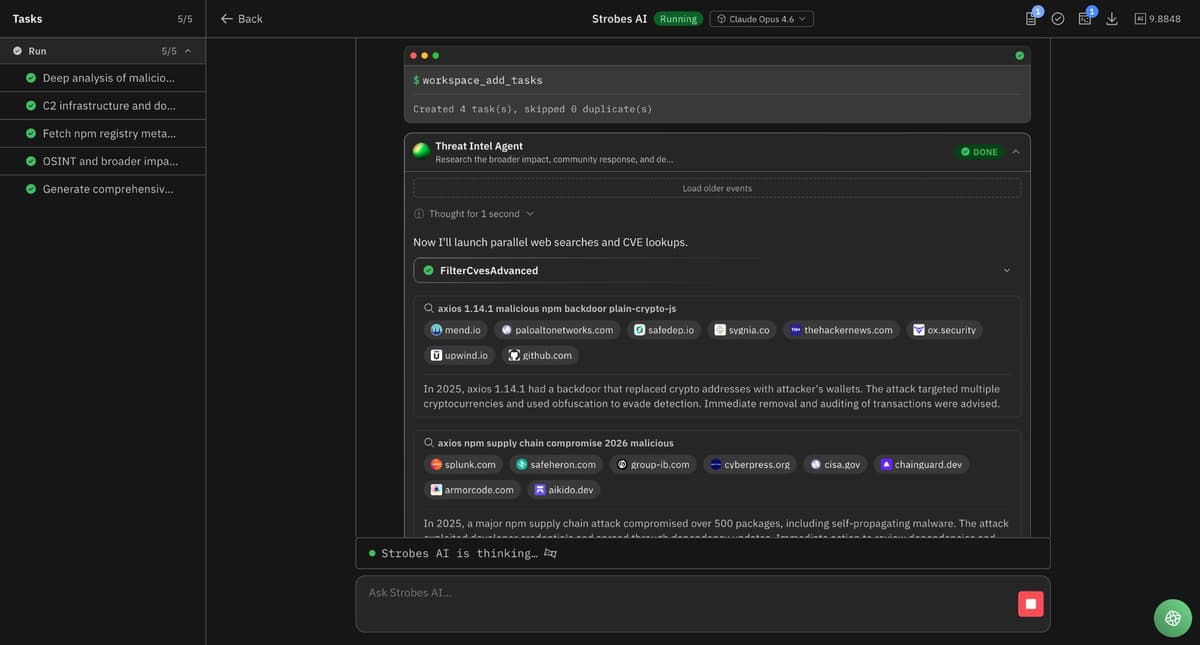Click the Run status check icon
Screen dimensions: 1200x645
[18, 51]
